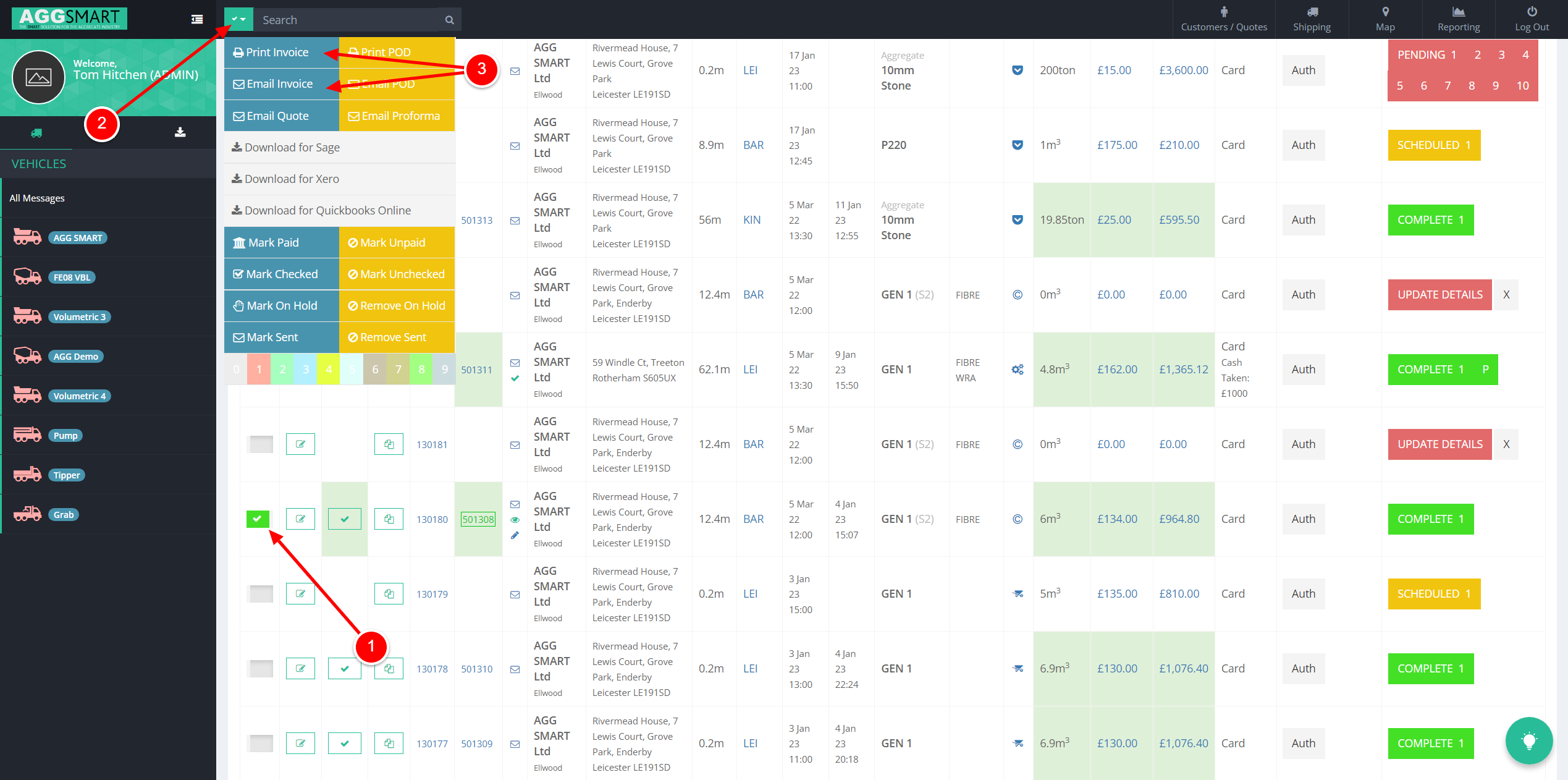
Task: Click the SCHEDULED 1 button for P220 row
Action: tap(1434, 145)
